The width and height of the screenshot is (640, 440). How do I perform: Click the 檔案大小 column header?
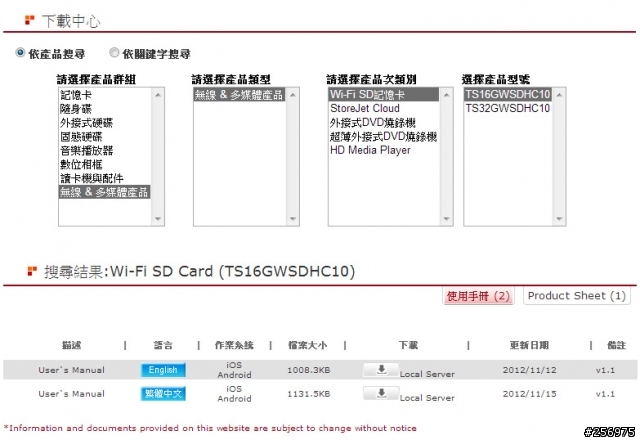[307, 345]
